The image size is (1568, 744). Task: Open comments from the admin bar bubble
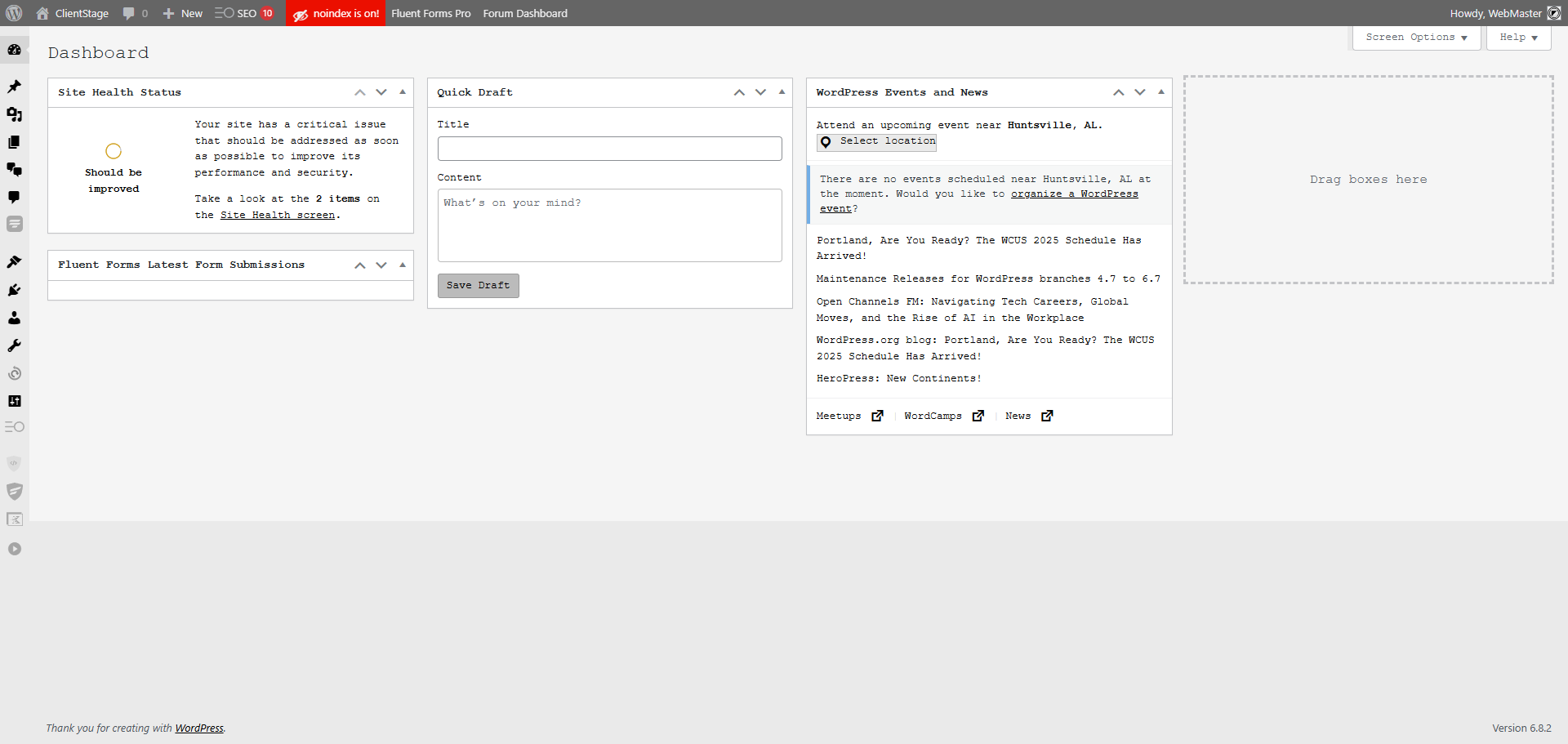[135, 13]
